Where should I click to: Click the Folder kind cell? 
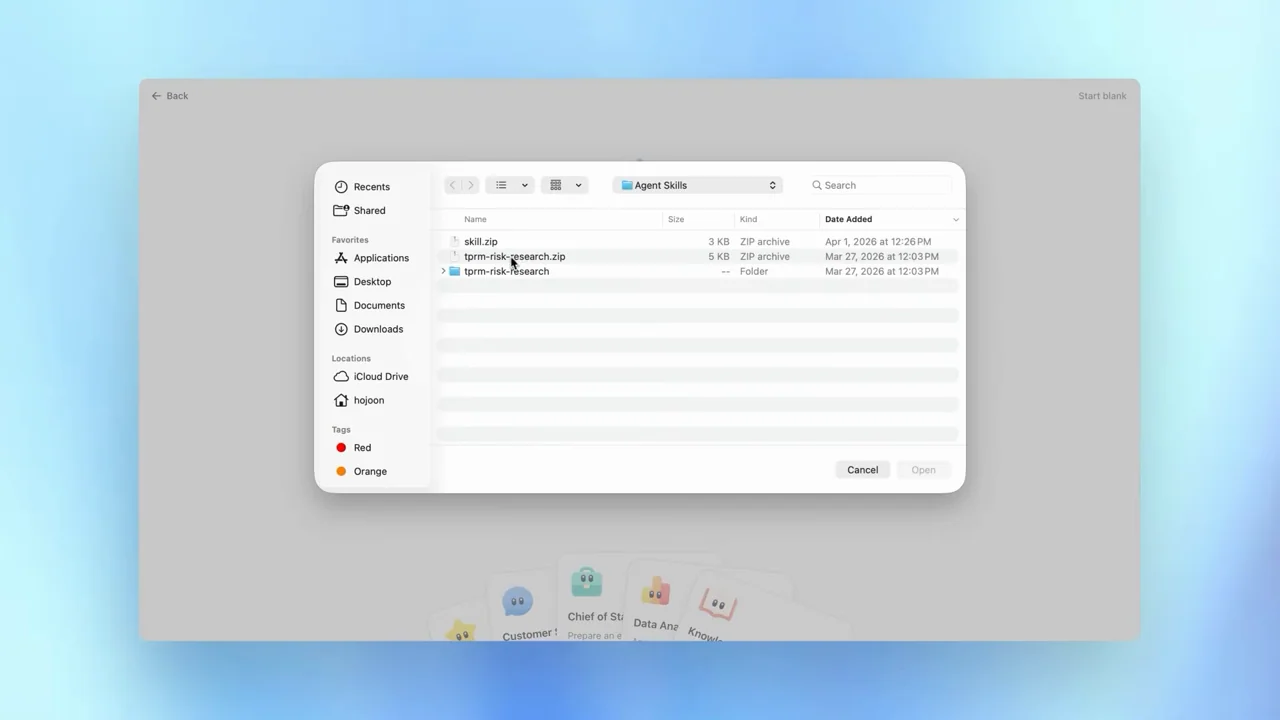point(754,271)
